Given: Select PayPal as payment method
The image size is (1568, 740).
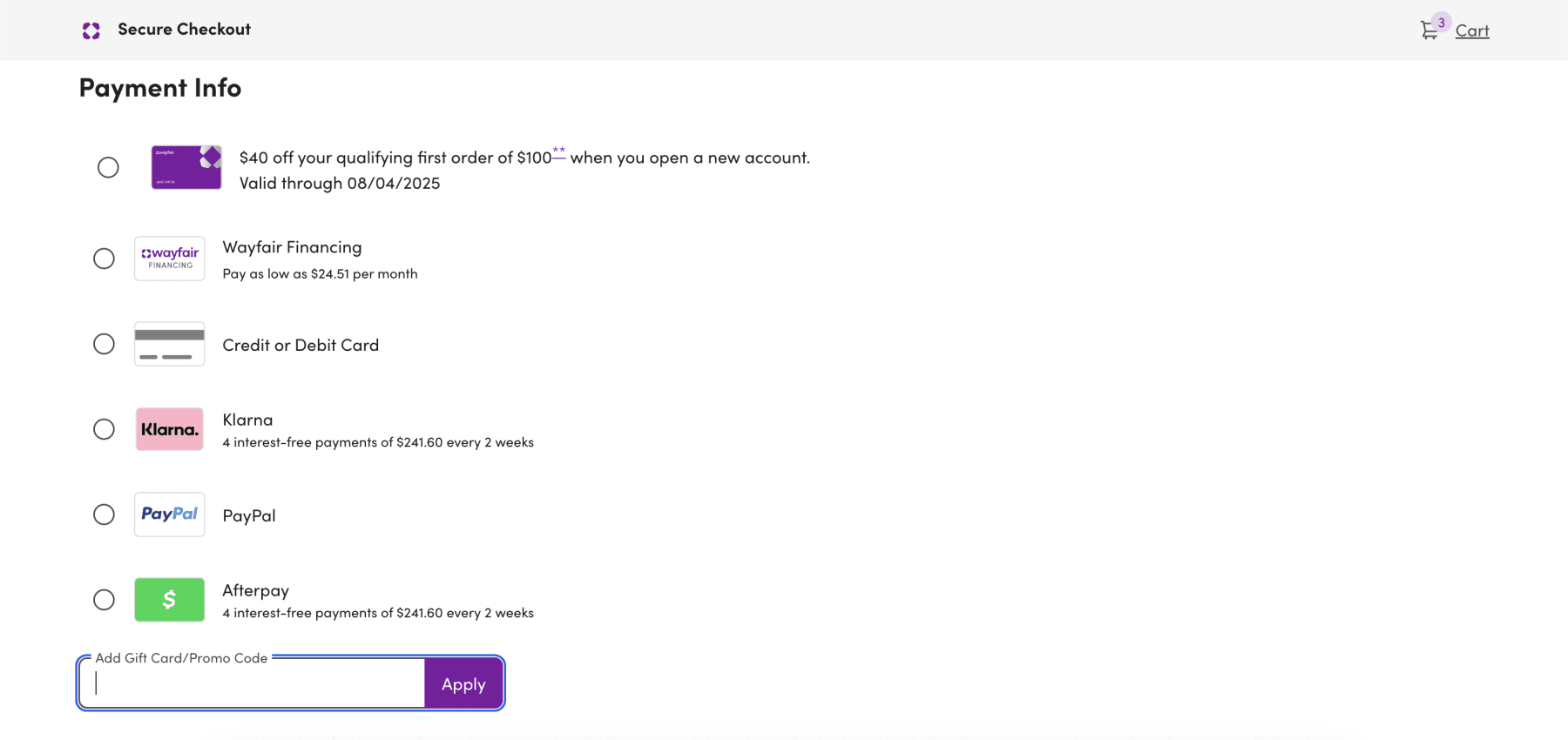Looking at the screenshot, I should pyautogui.click(x=105, y=514).
